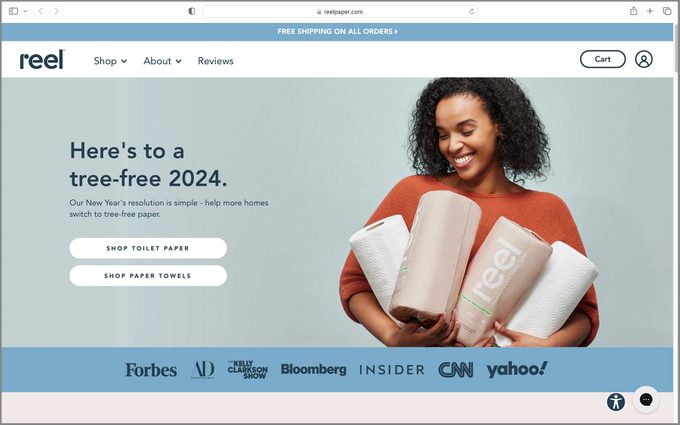
Task: Open a new tab with plus icon
Action: (x=650, y=11)
